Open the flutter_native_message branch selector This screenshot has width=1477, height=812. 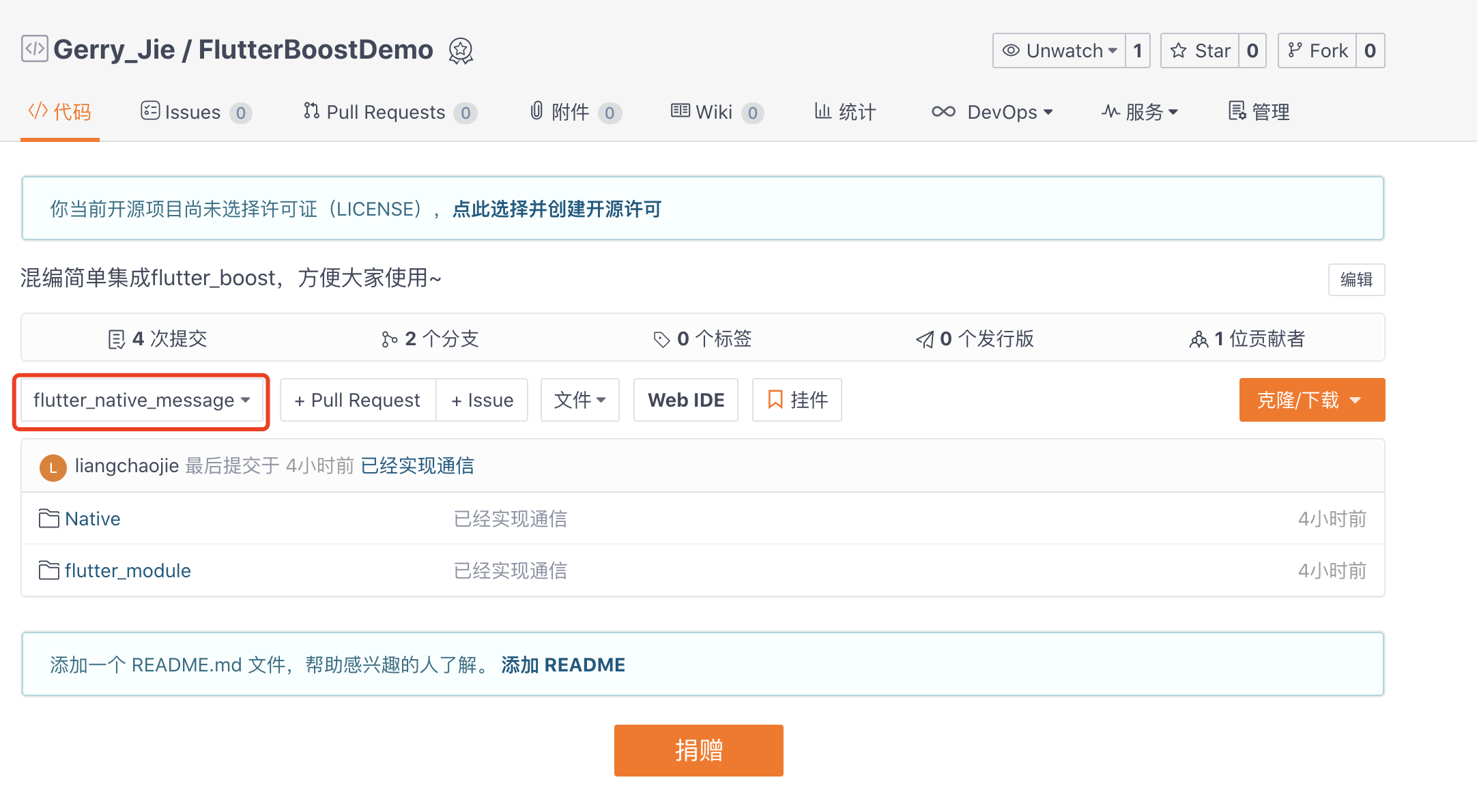tap(141, 401)
